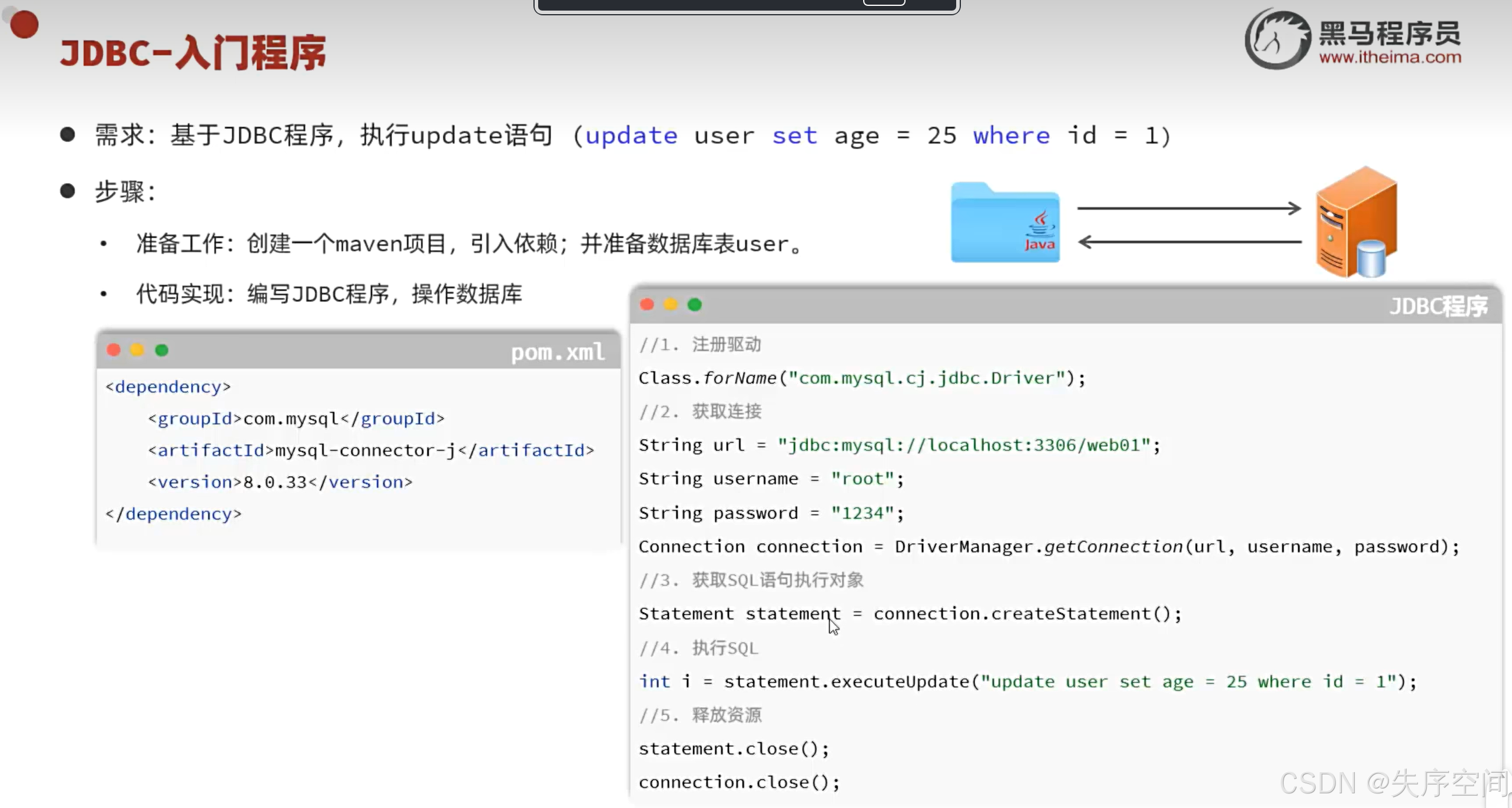Viewport: 1512px width, 808px height.
Task: Click green dot on pom.xml window
Action: click(162, 351)
